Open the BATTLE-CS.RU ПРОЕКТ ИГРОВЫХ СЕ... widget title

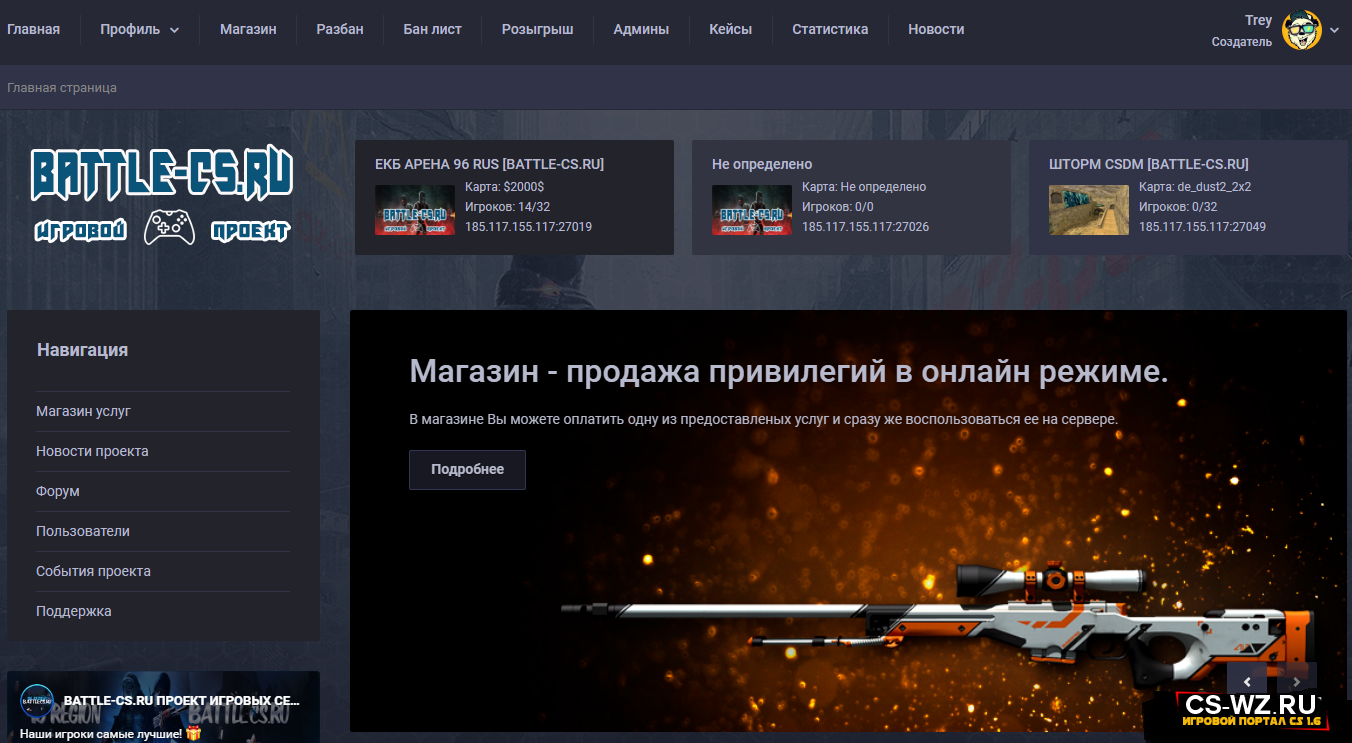click(183, 701)
